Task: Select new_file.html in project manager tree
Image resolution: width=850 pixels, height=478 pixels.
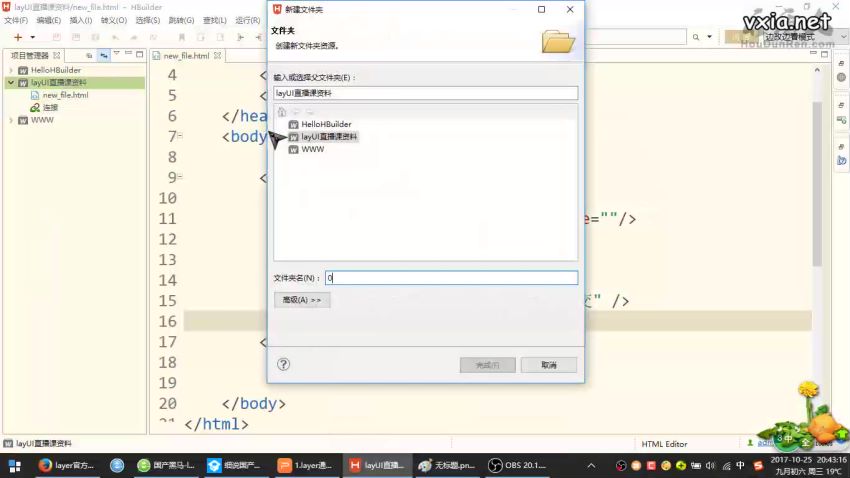Action: tap(65, 95)
